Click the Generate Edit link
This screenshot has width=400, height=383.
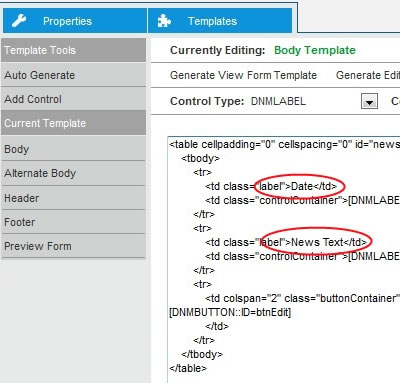pos(368,75)
